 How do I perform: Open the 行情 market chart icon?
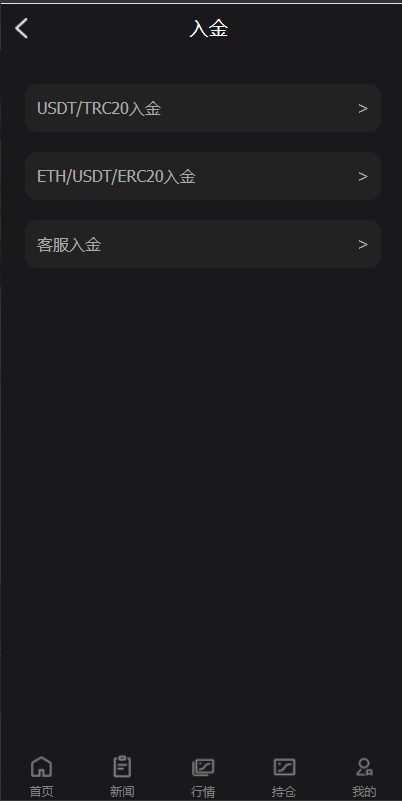[203, 767]
